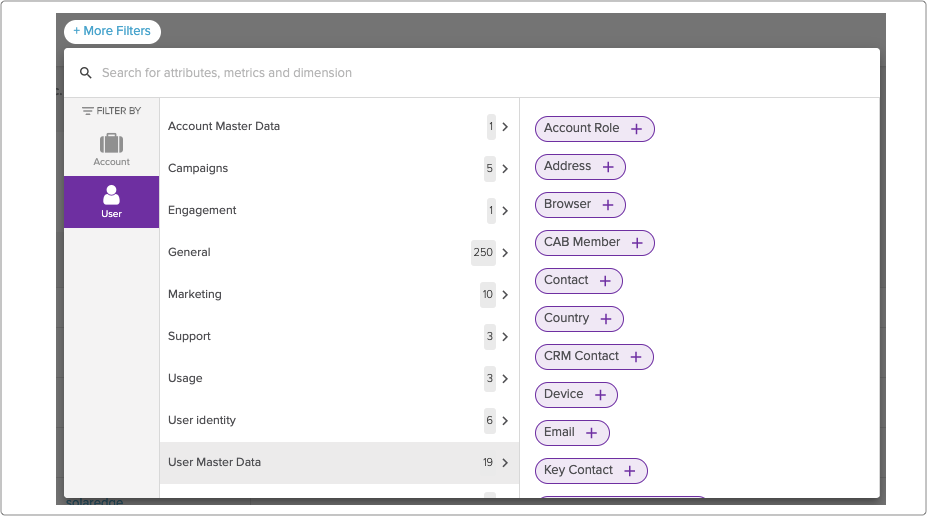Click the Filter By lines icon

pos(87,111)
